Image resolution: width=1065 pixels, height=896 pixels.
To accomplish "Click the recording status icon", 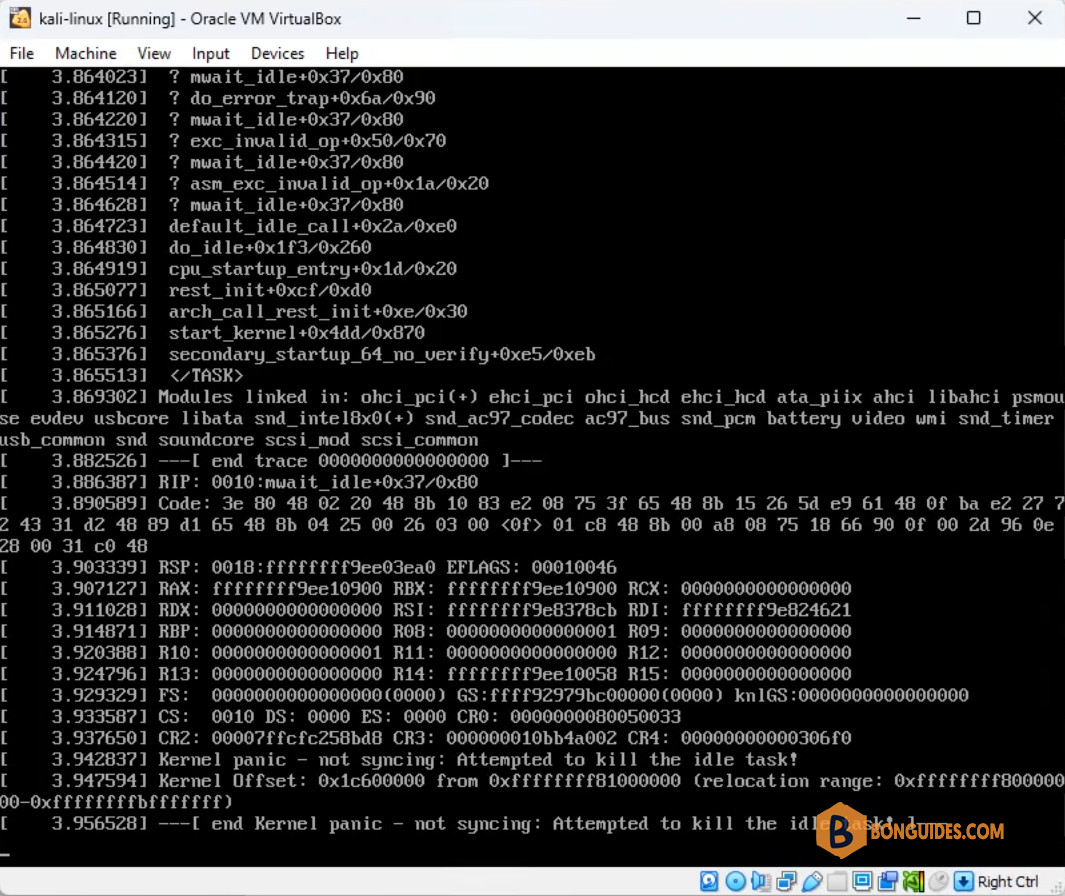I will [x=888, y=882].
